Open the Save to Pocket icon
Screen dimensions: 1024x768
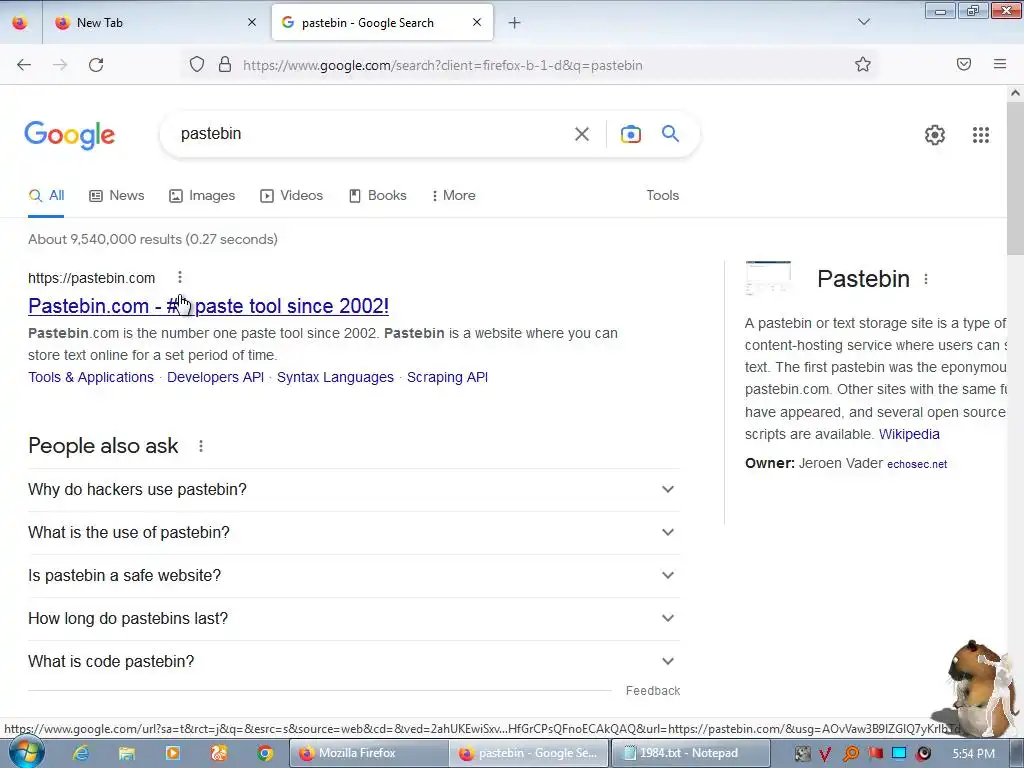coord(963,65)
